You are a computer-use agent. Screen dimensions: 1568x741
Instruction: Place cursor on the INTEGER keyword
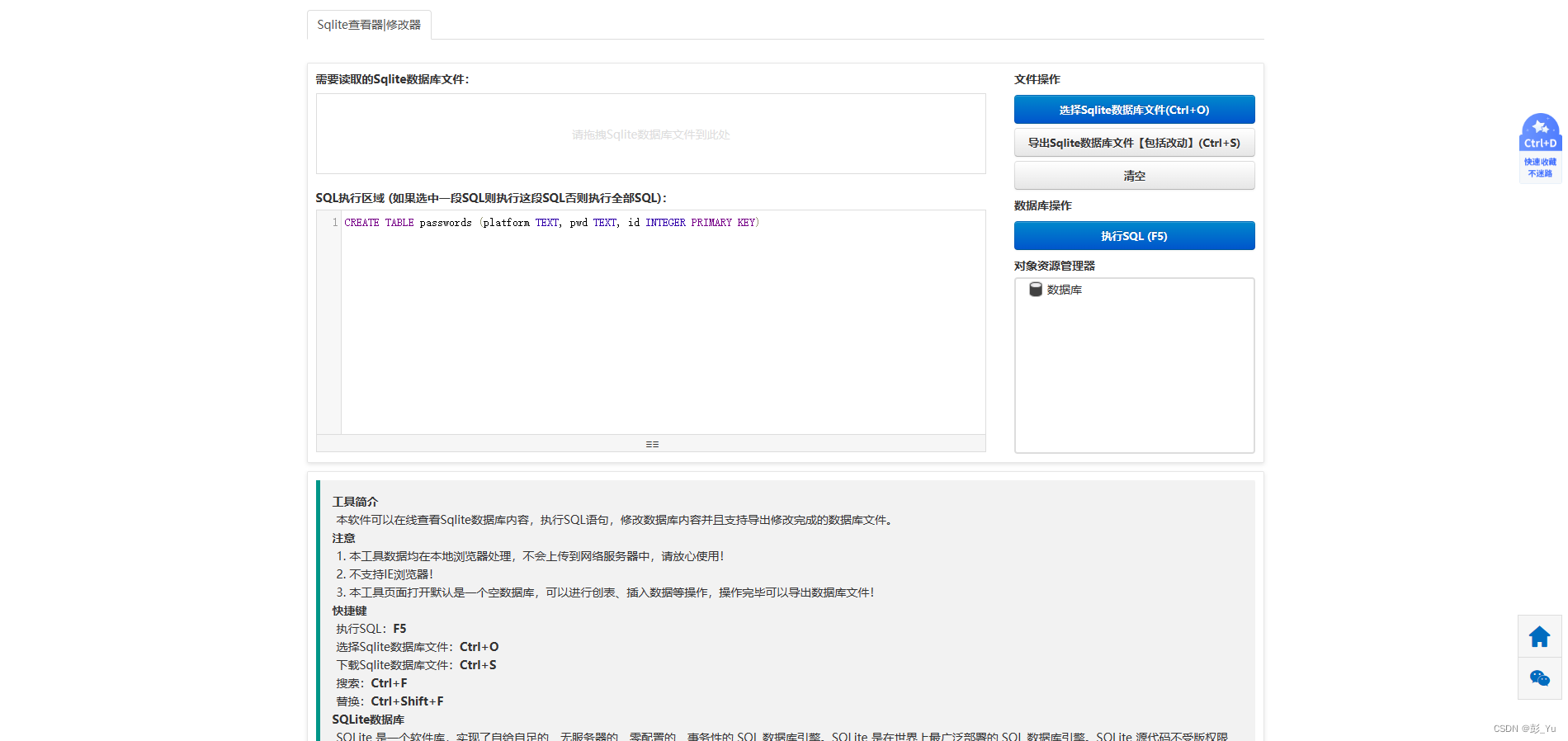(x=665, y=223)
